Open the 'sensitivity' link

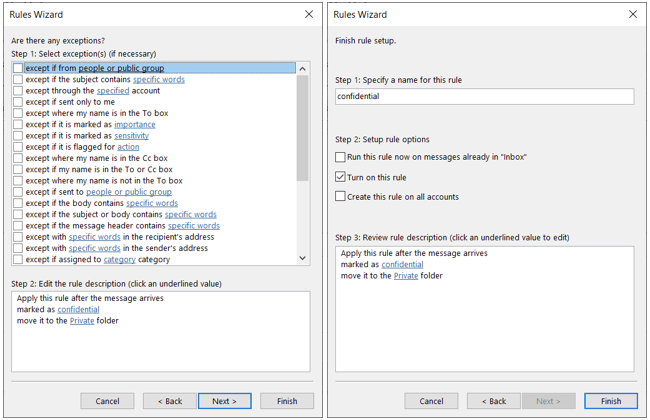click(x=131, y=136)
